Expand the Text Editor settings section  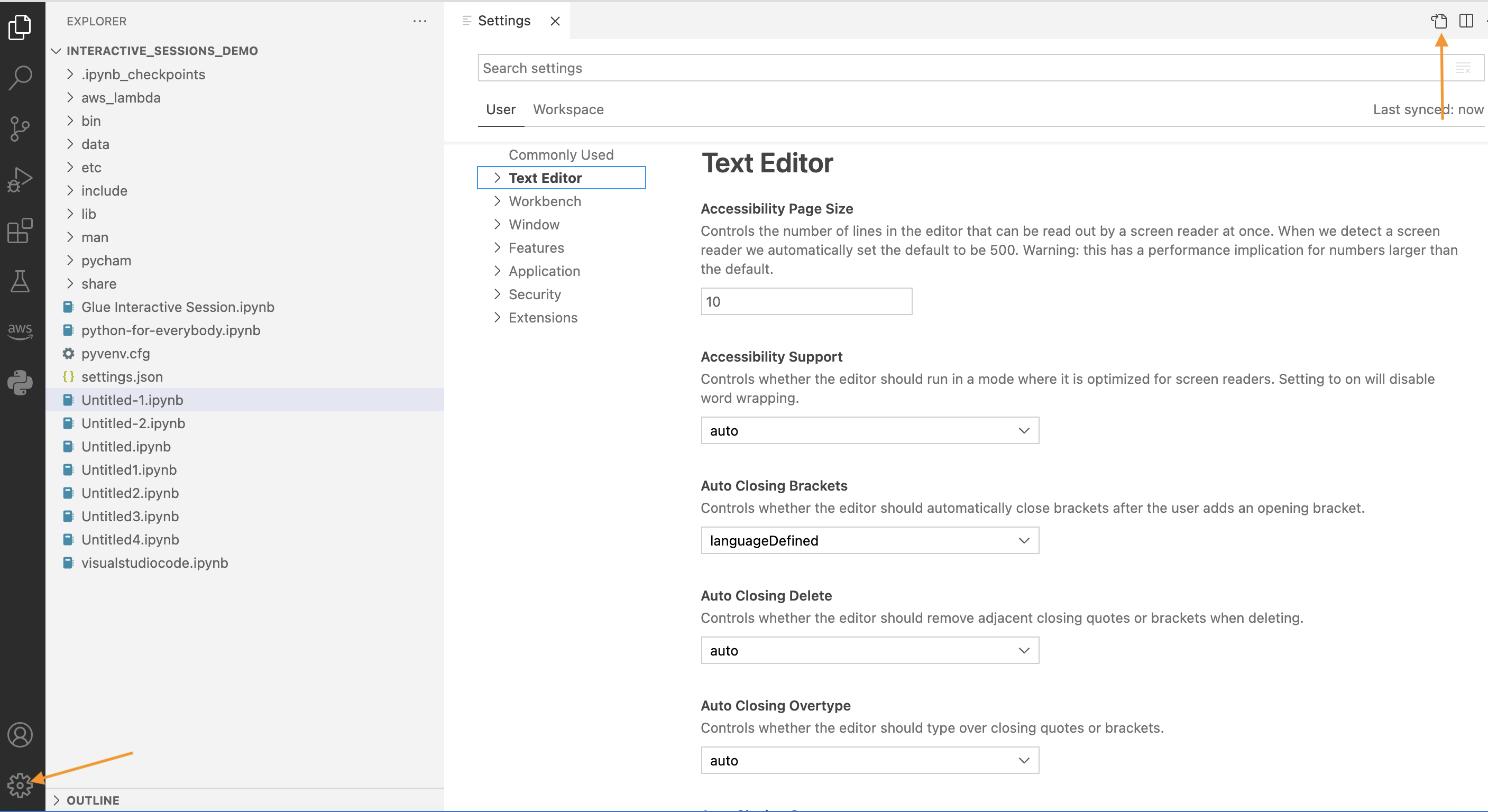[498, 177]
